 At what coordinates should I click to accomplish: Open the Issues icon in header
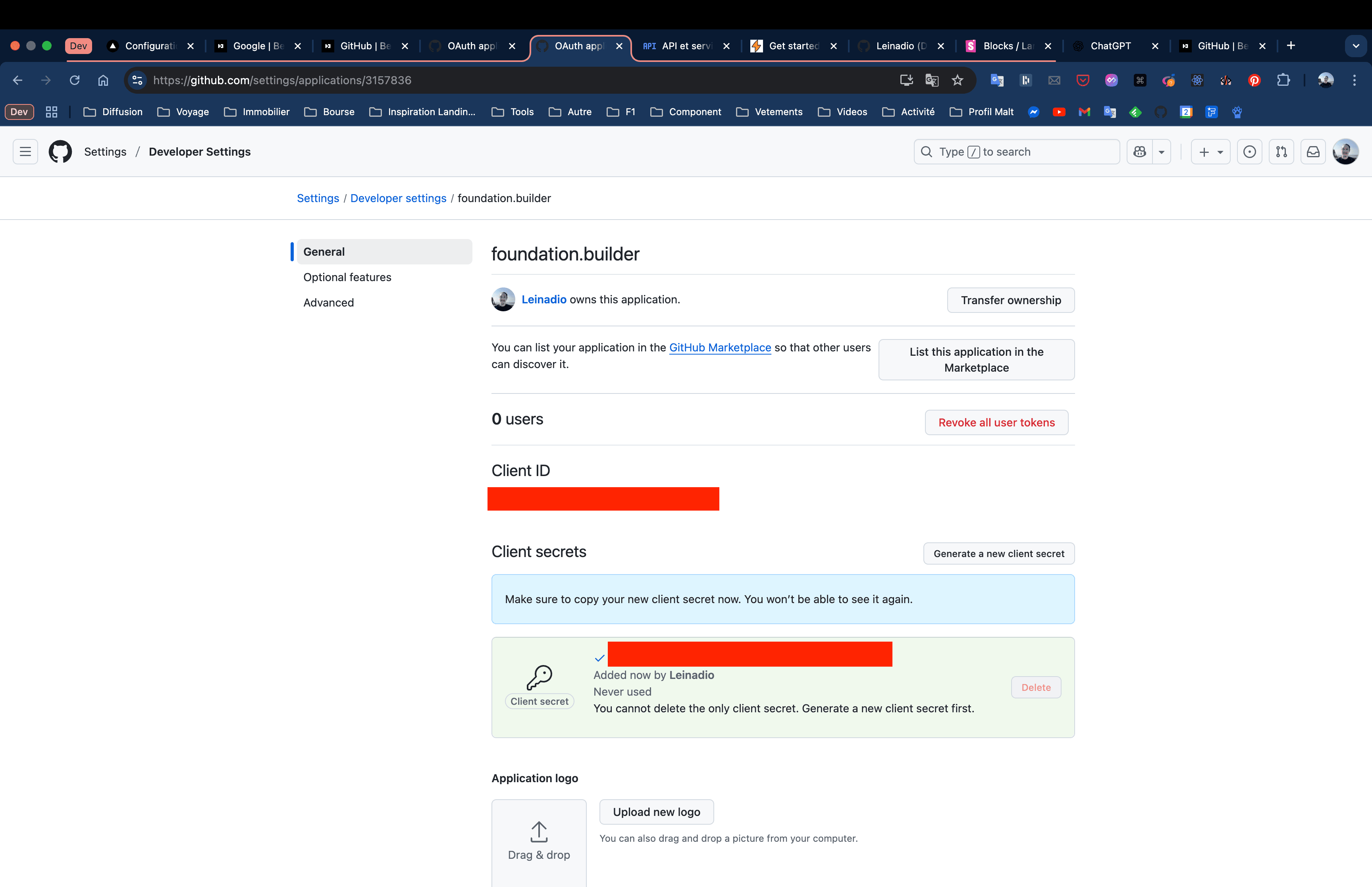1249,152
